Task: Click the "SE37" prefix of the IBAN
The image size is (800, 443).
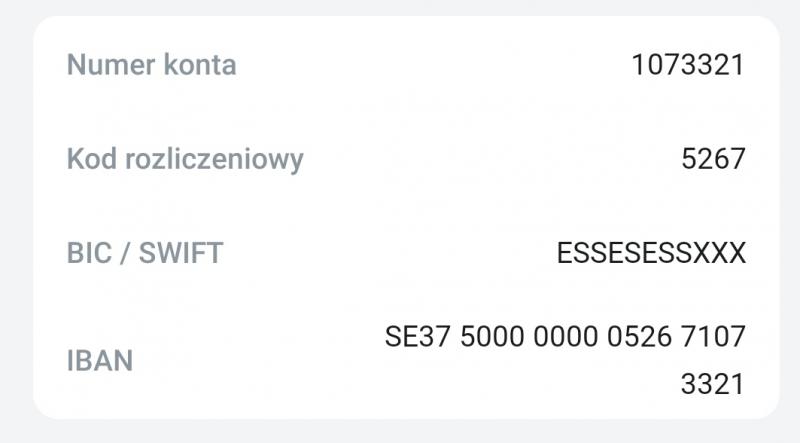Action: [x=418, y=337]
